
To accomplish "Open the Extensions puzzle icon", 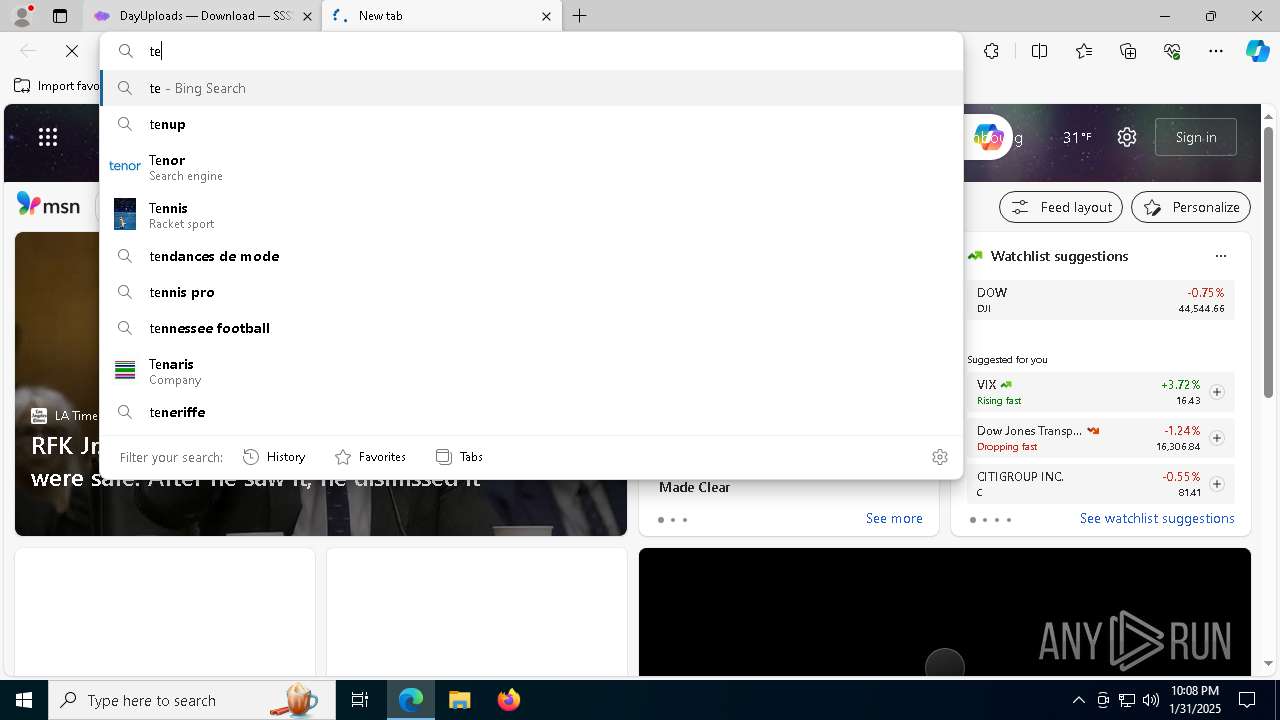I will pos(991,51).
